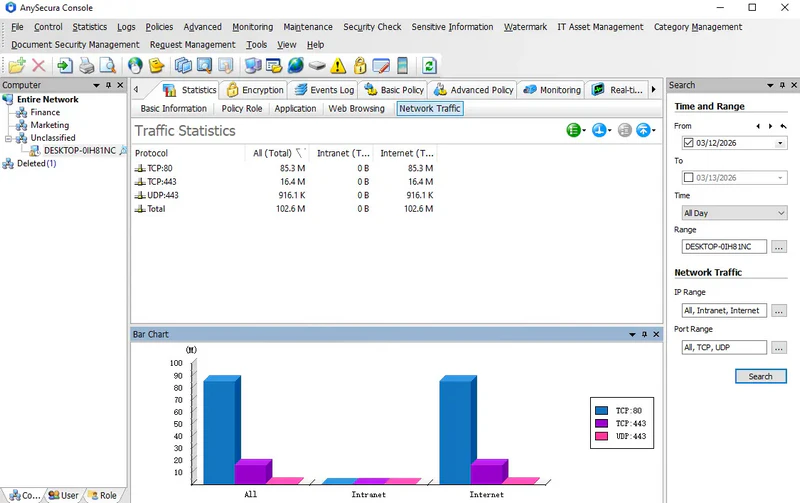Switch to the Events Log tab

[x=324, y=90]
